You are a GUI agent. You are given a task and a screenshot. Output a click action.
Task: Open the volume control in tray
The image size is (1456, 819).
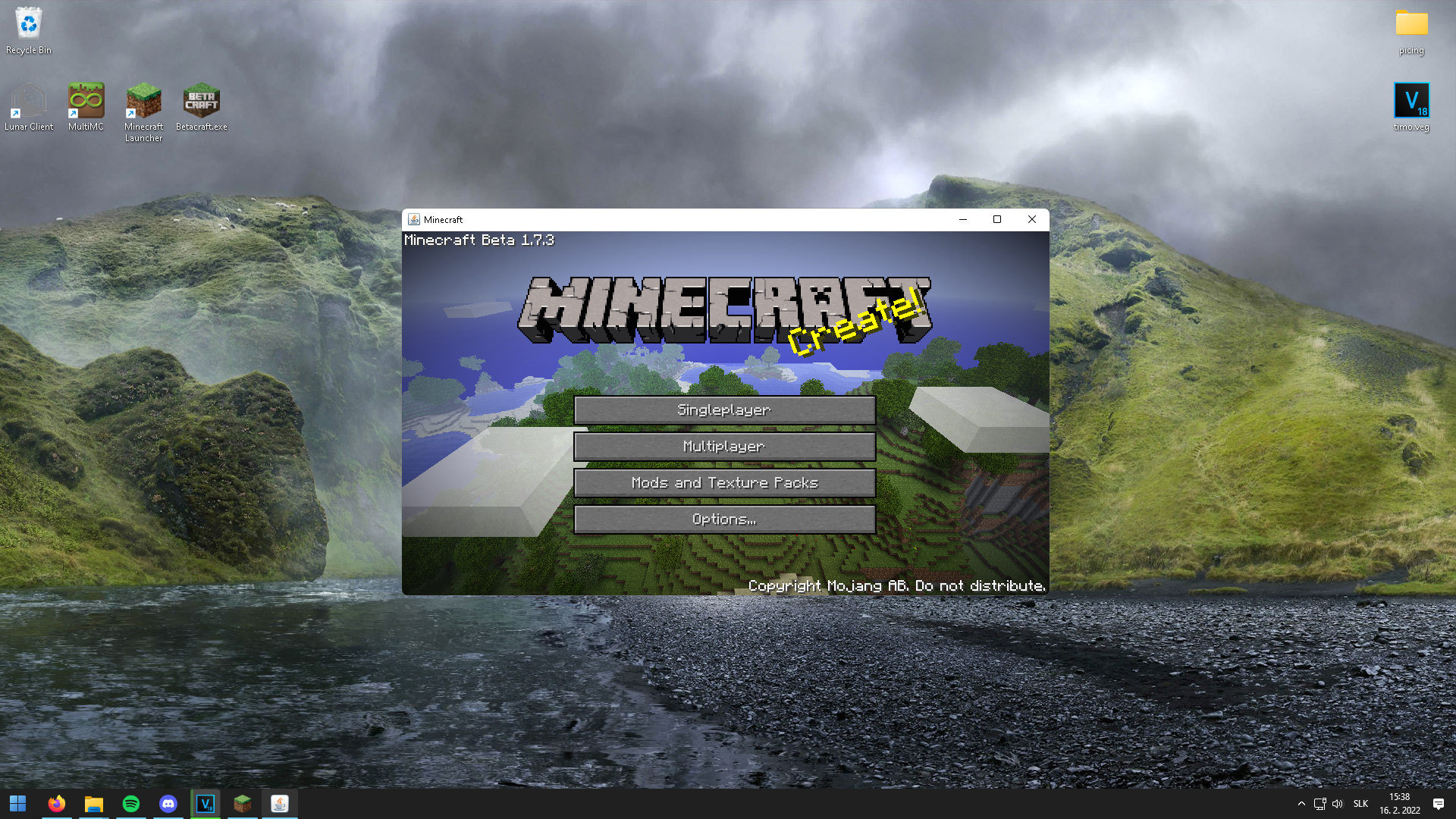click(1337, 804)
